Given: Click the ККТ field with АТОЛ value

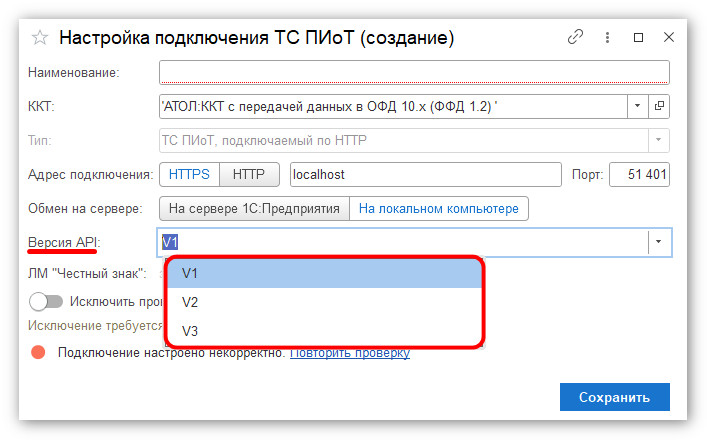Looking at the screenshot, I should (x=393, y=106).
